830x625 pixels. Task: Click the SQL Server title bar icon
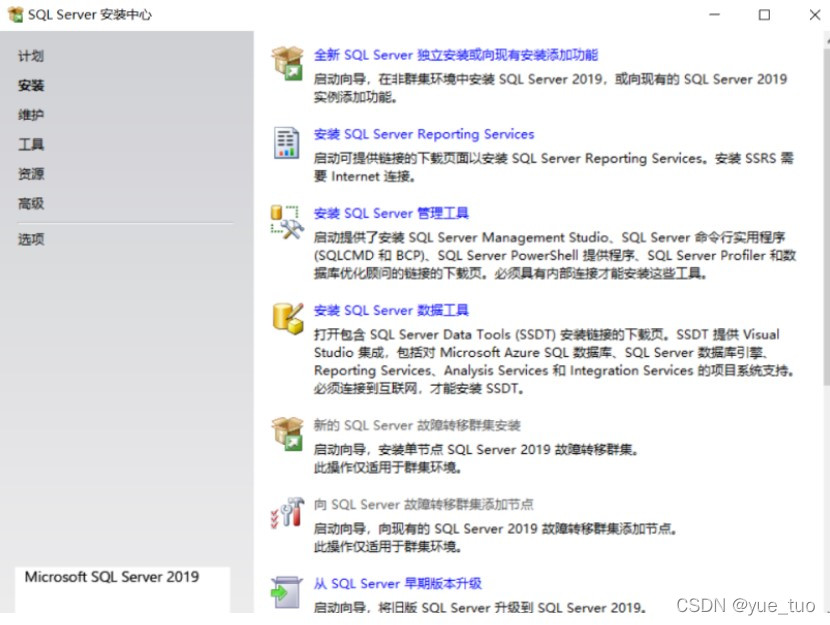15,14
